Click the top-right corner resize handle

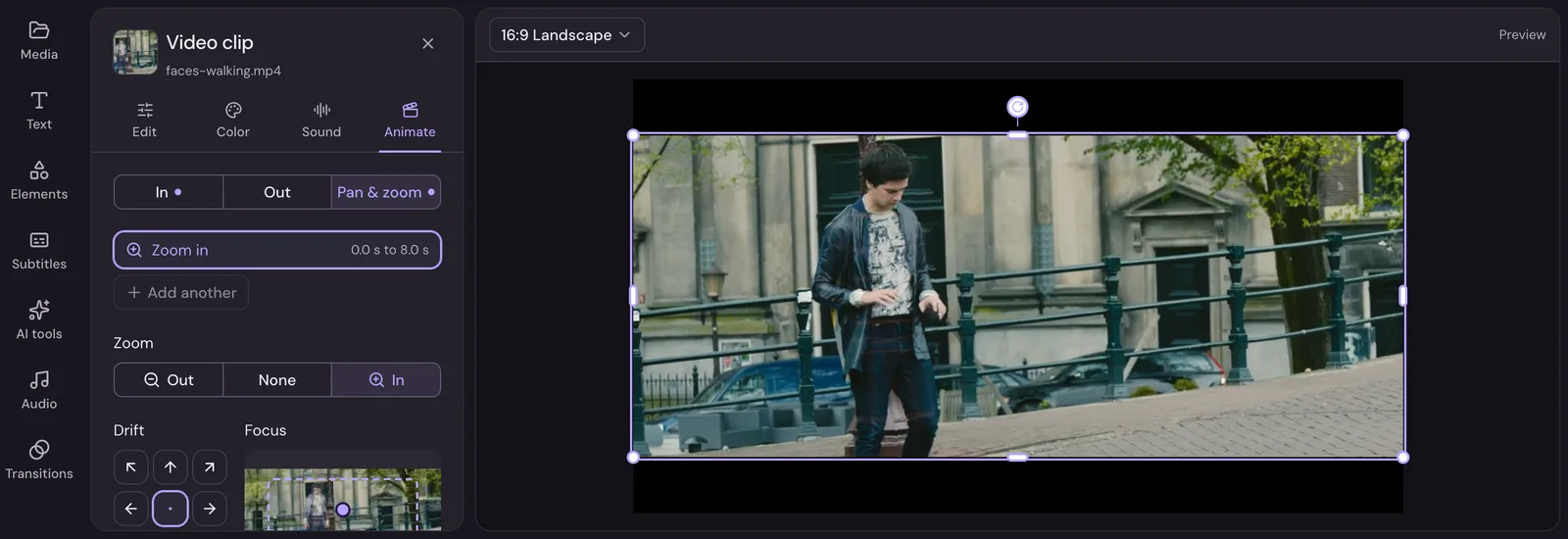click(x=1402, y=135)
